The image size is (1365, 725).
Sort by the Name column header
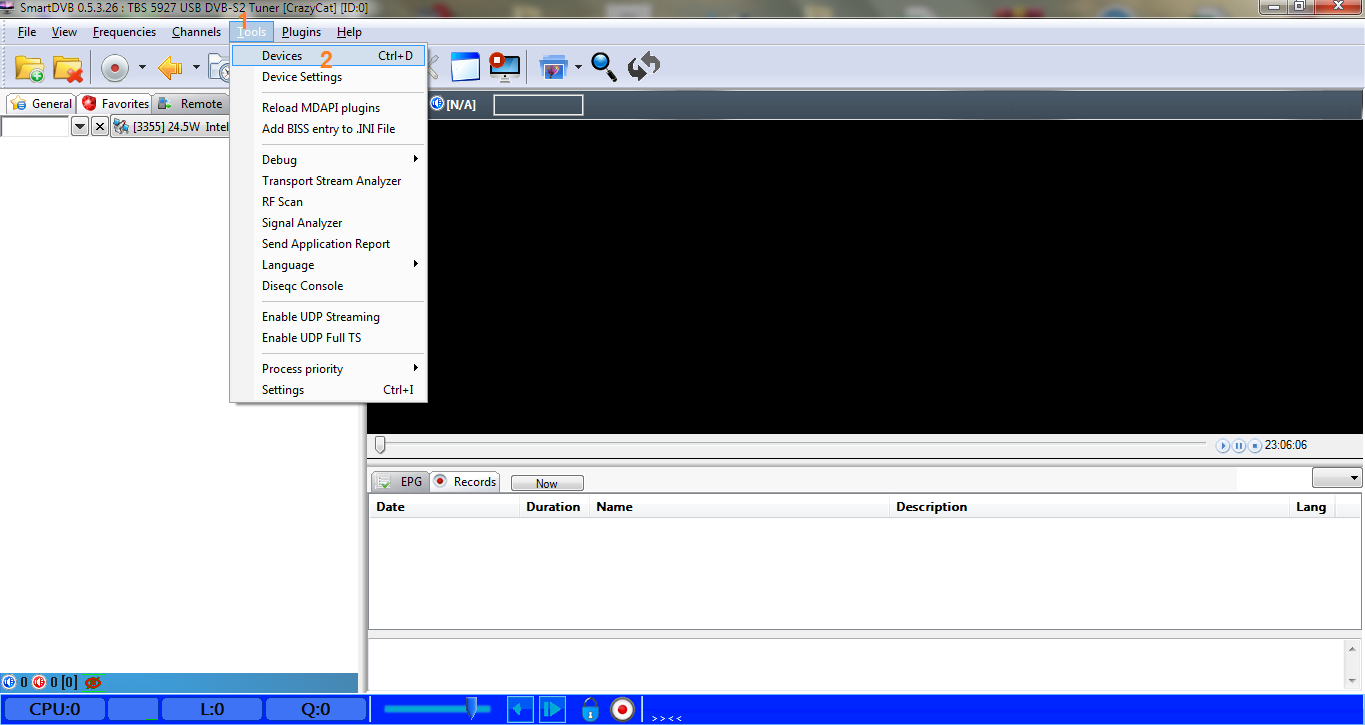[739, 507]
